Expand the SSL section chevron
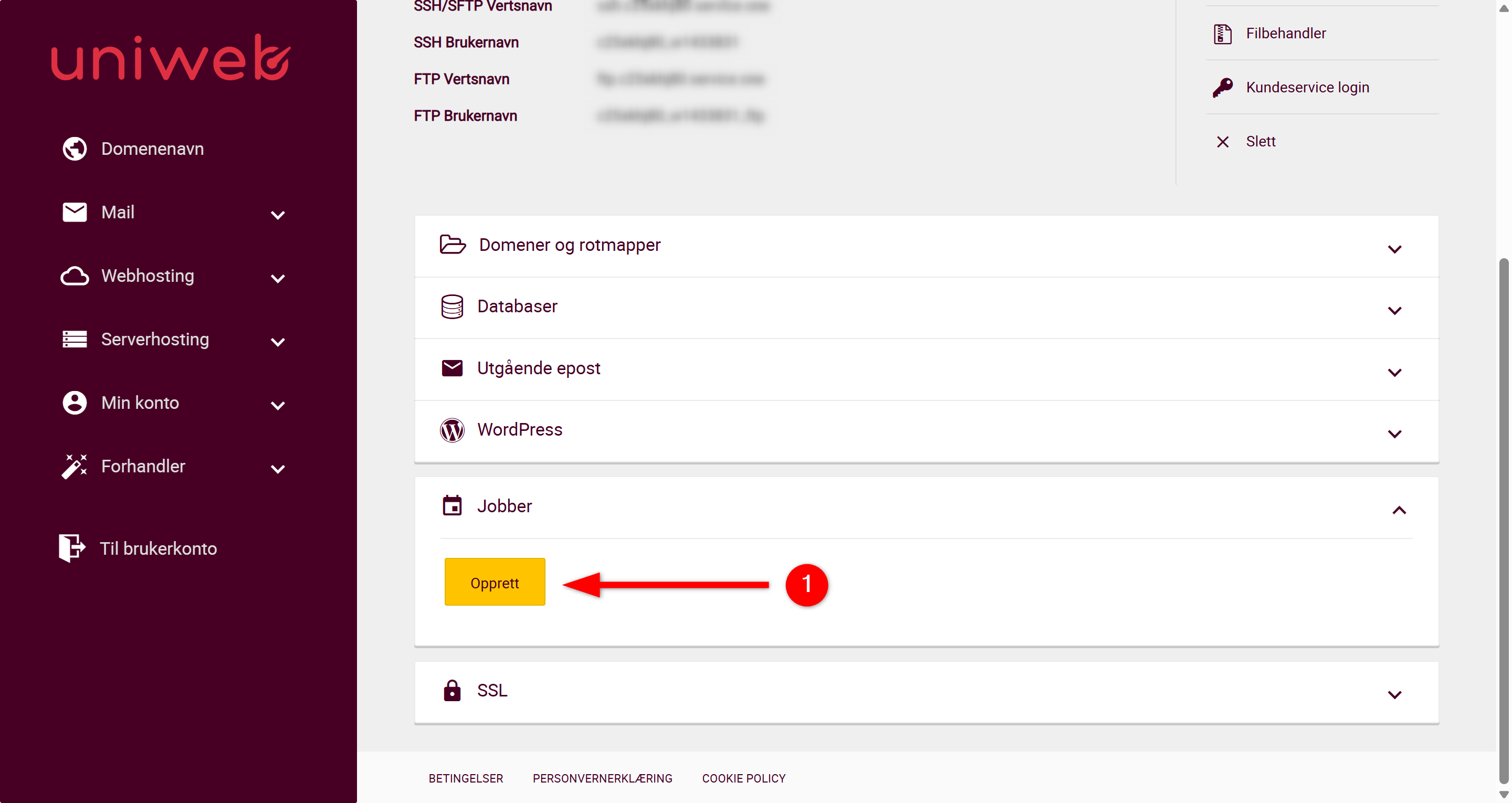Screen dimensions: 1512x803 point(1394,694)
